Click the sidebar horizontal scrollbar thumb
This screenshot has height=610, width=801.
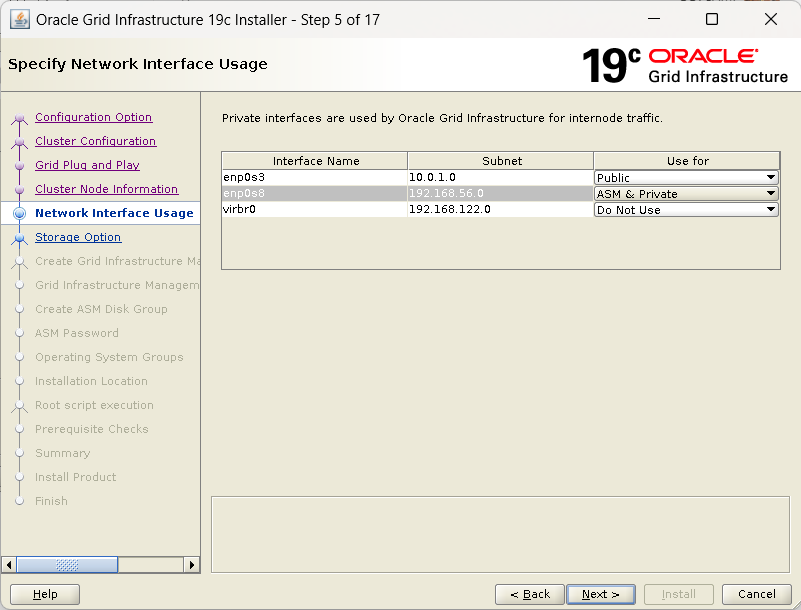[67, 565]
